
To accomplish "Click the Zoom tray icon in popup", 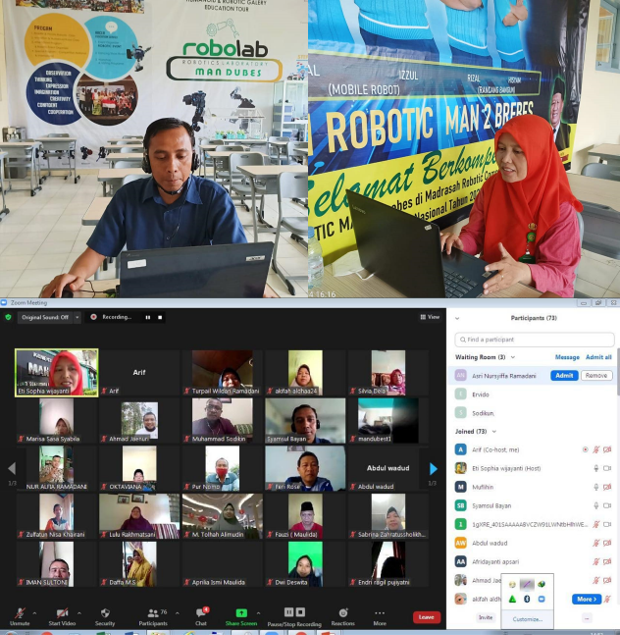I will point(541,599).
